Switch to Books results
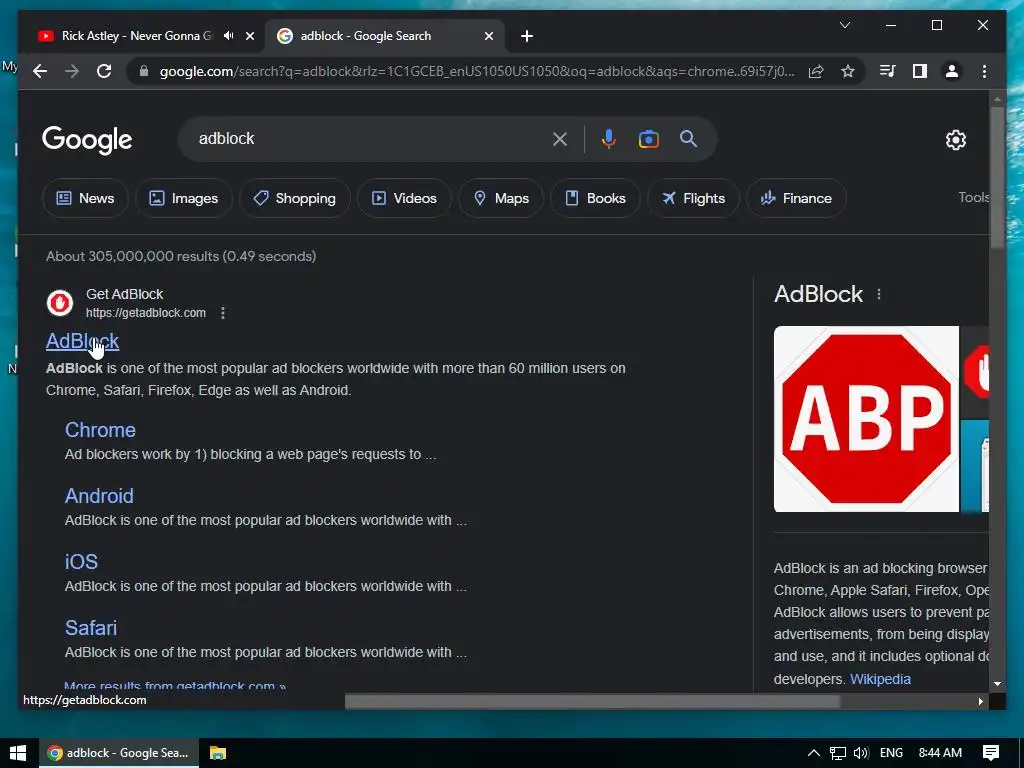This screenshot has height=768, width=1024. point(595,198)
